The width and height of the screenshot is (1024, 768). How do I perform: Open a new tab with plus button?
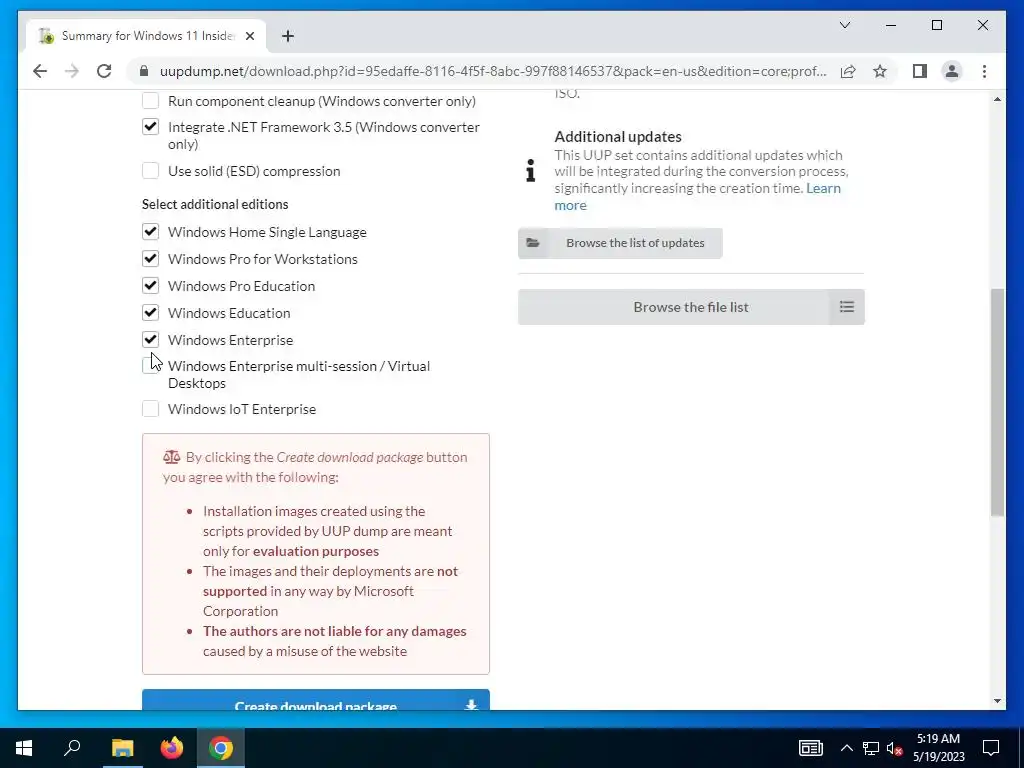[x=287, y=36]
